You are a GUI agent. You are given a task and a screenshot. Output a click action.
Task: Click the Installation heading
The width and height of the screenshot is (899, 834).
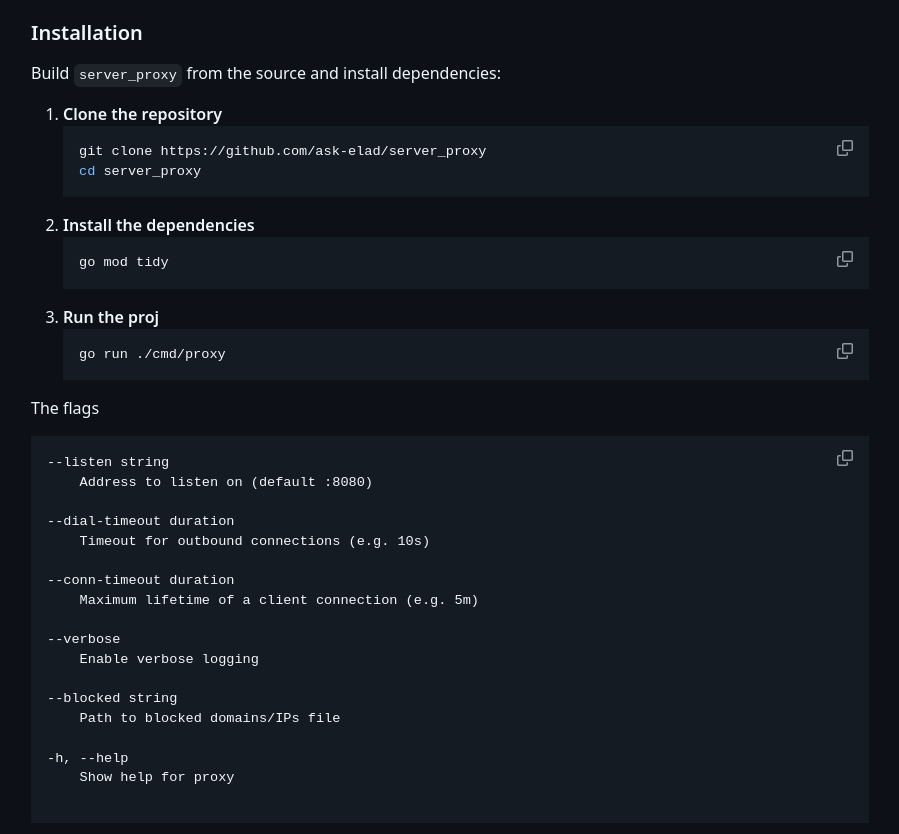click(x=87, y=33)
